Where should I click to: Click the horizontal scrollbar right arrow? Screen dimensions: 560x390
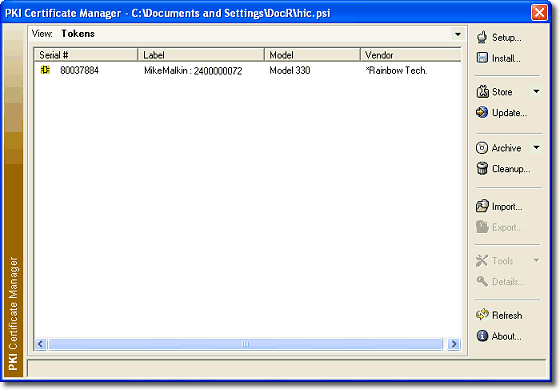[454, 344]
